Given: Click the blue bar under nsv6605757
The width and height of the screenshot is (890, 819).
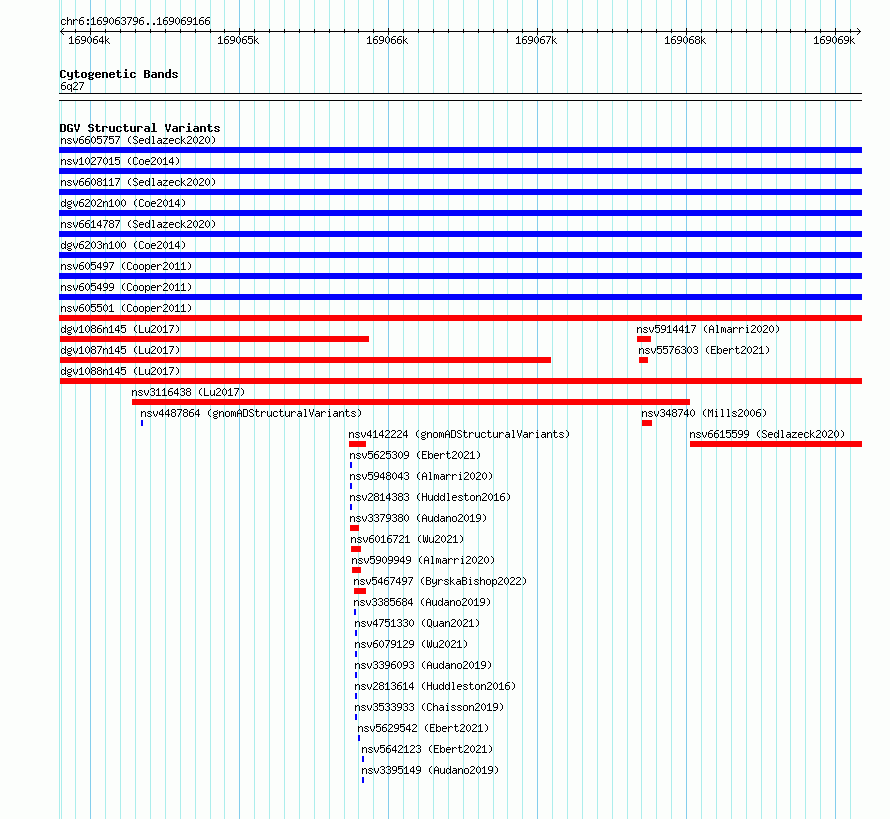Looking at the screenshot, I should 460,150.
